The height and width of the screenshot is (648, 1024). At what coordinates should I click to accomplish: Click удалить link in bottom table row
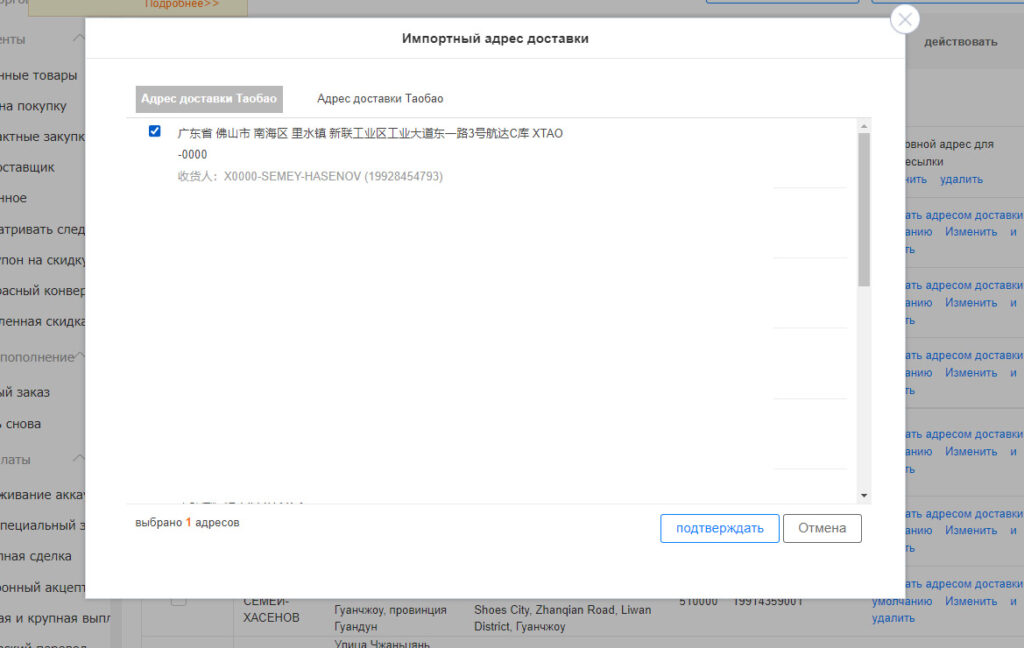893,618
